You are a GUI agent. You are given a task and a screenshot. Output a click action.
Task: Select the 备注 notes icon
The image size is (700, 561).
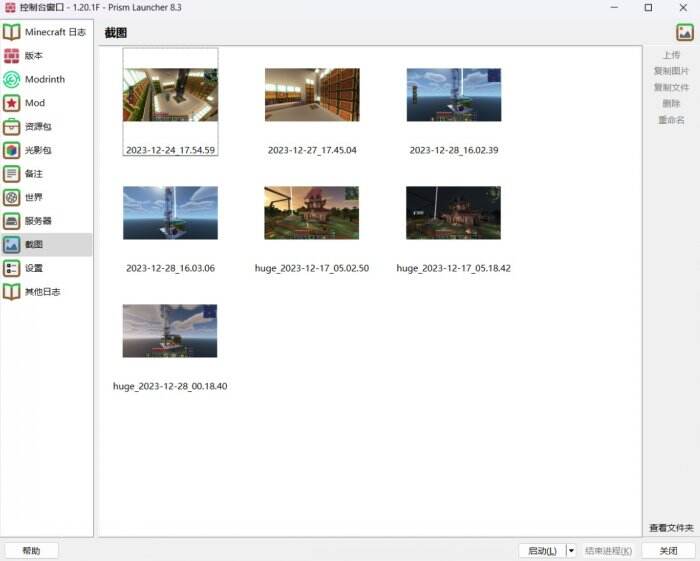point(12,174)
